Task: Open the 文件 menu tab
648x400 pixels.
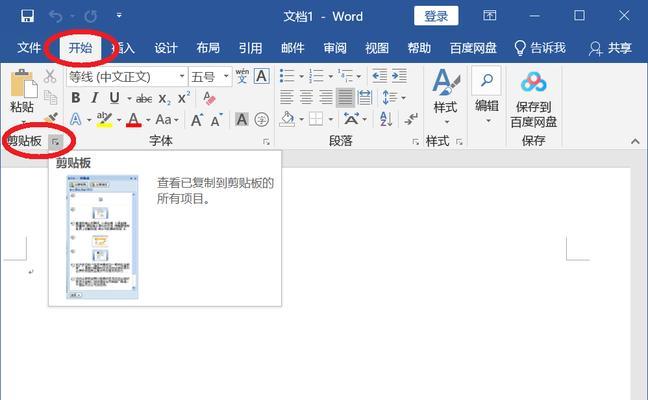Action: 29,48
